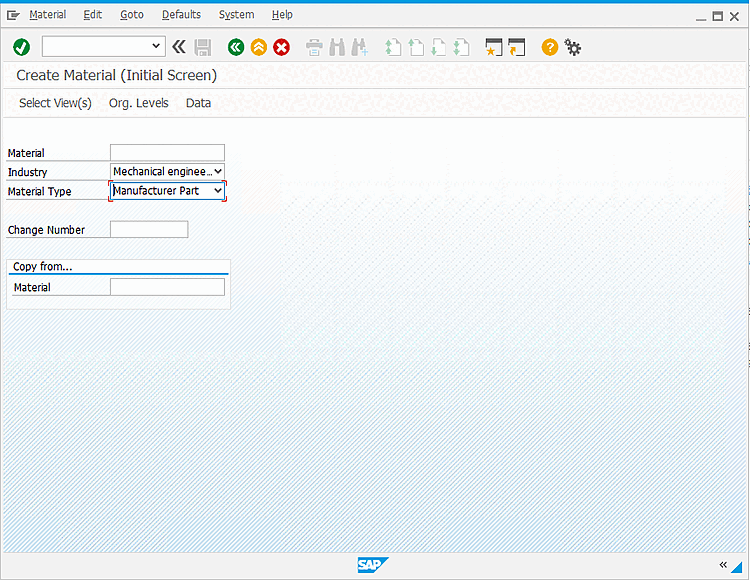Click the red Cancel icon
Image resolution: width=750 pixels, height=580 pixels.
click(x=281, y=47)
